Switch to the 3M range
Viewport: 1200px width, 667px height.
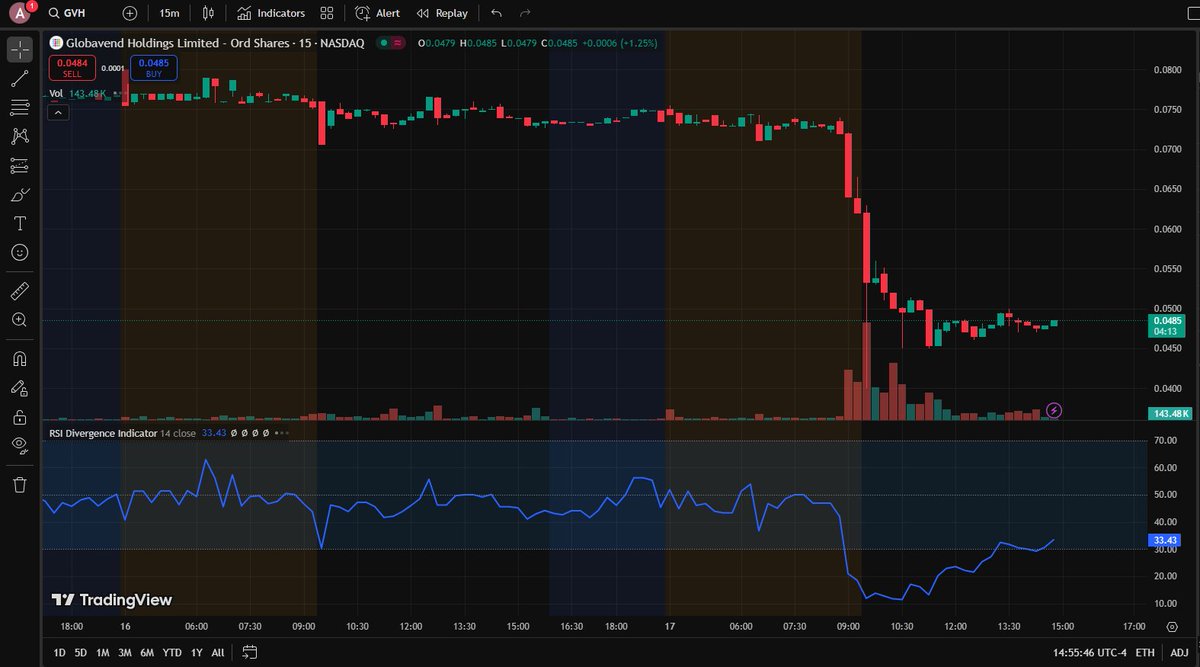click(126, 652)
